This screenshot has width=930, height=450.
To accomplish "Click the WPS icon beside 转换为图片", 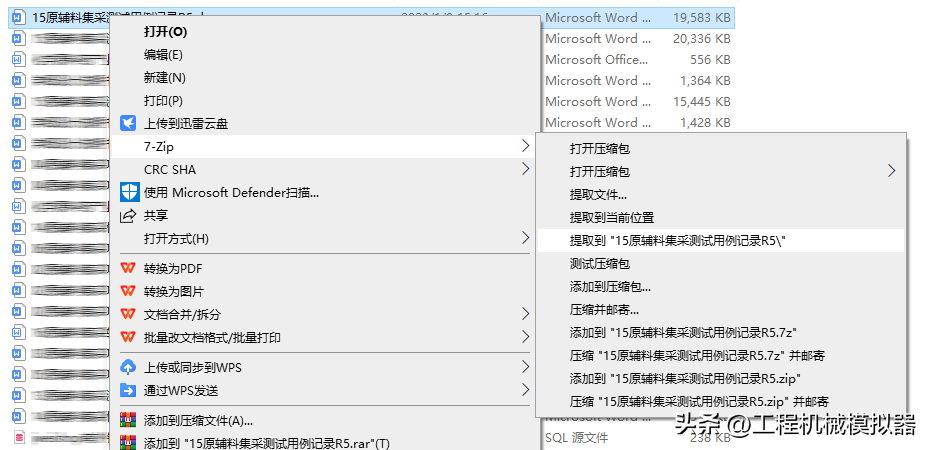I will click(128, 291).
